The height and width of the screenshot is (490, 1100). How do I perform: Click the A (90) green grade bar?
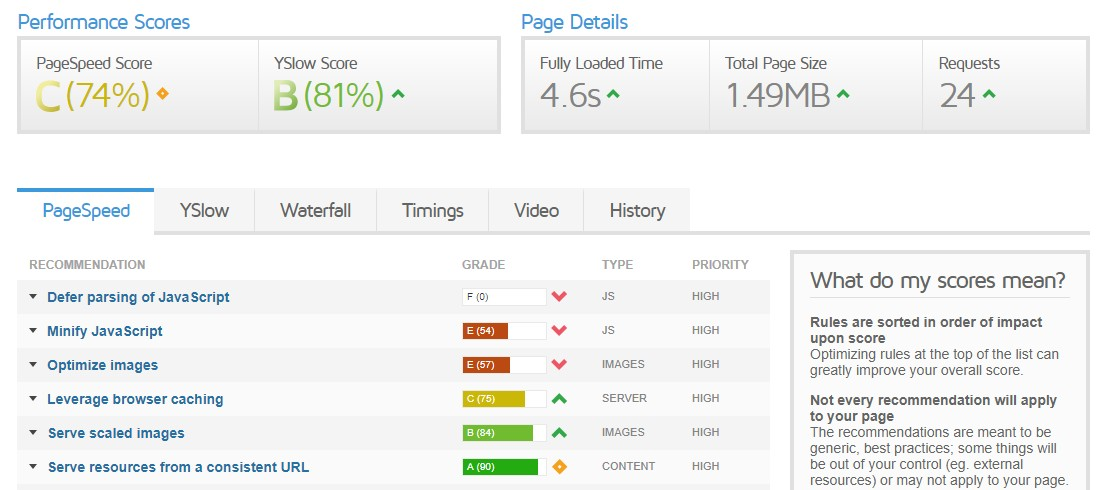coord(503,467)
